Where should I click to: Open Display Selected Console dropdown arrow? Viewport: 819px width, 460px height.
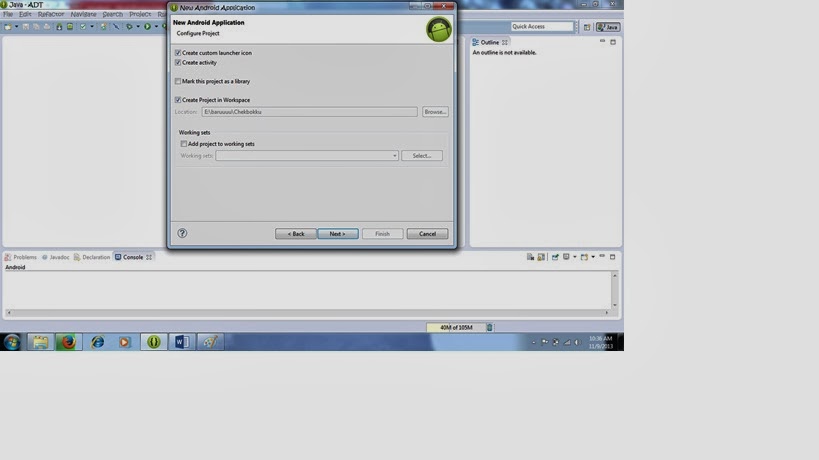tap(575, 257)
